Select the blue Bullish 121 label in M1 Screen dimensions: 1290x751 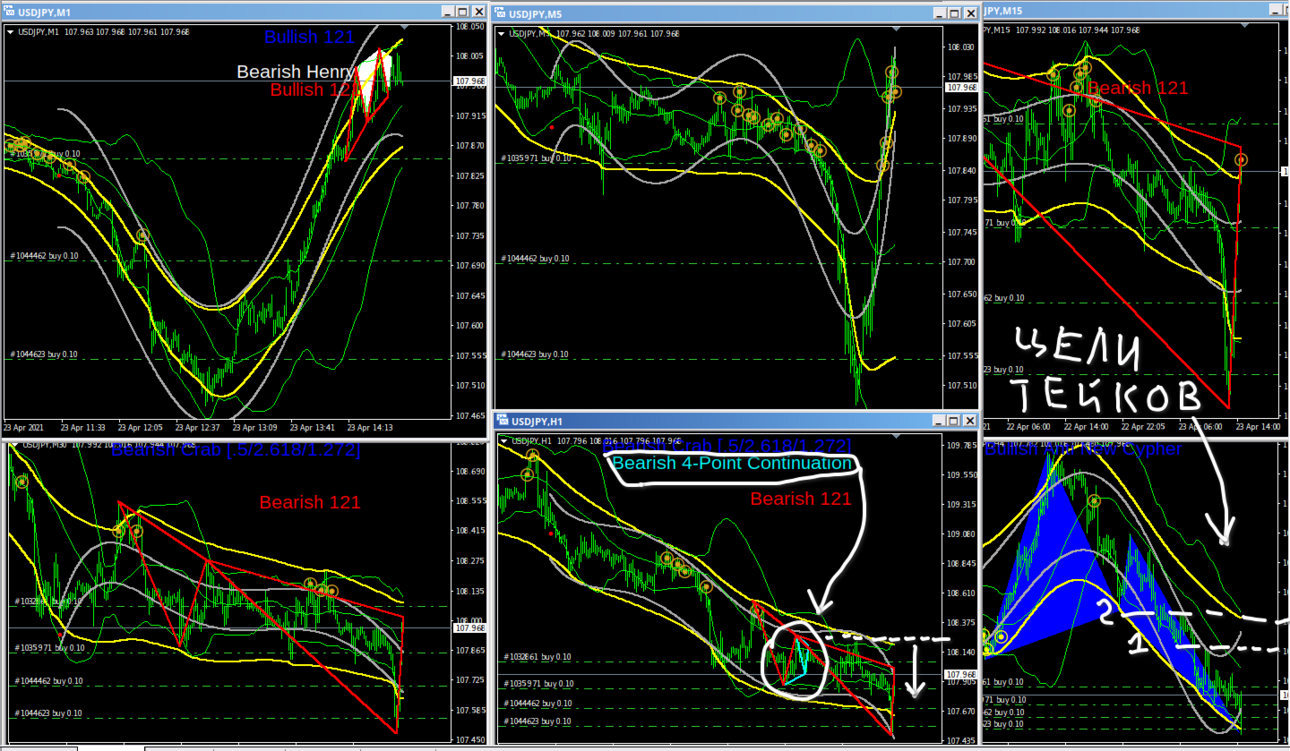coord(309,37)
